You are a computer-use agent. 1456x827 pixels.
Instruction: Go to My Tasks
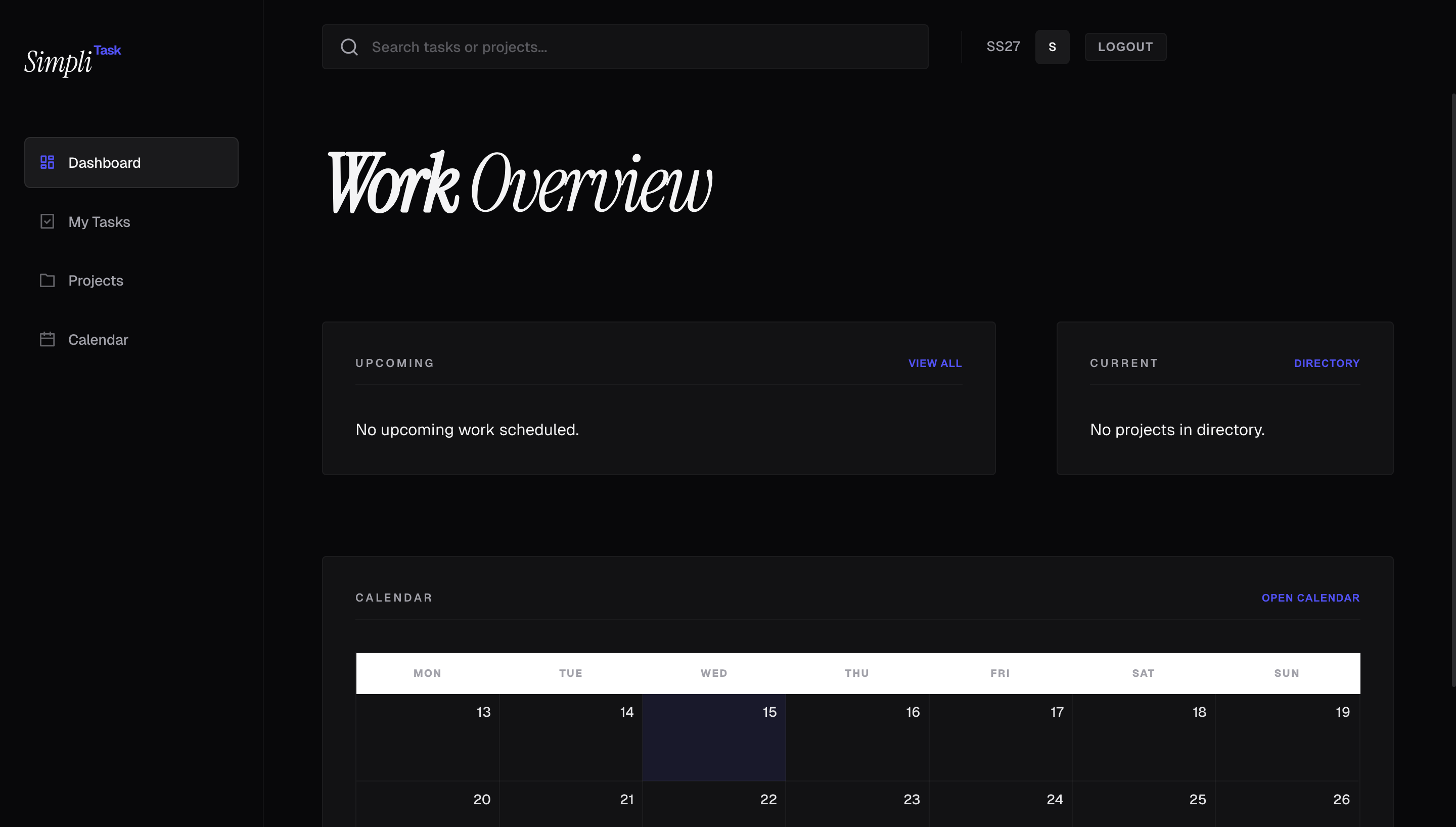click(x=131, y=221)
